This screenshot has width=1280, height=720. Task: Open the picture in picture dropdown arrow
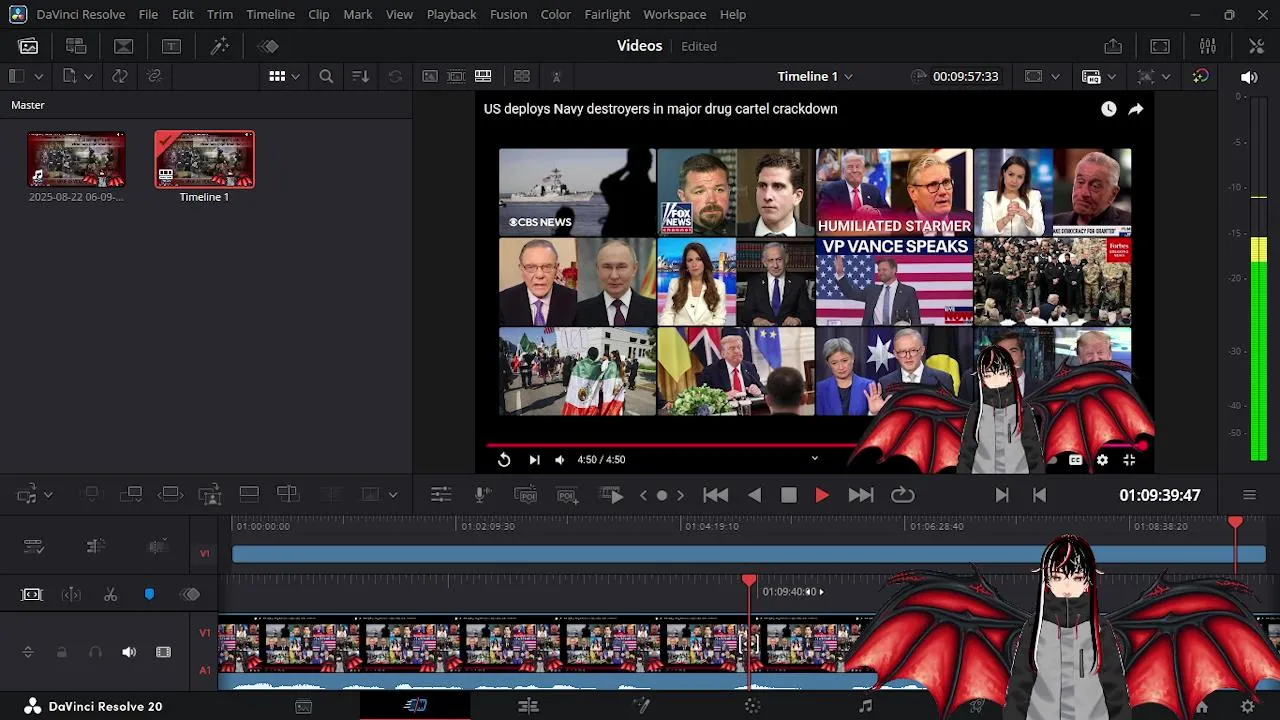coord(393,494)
